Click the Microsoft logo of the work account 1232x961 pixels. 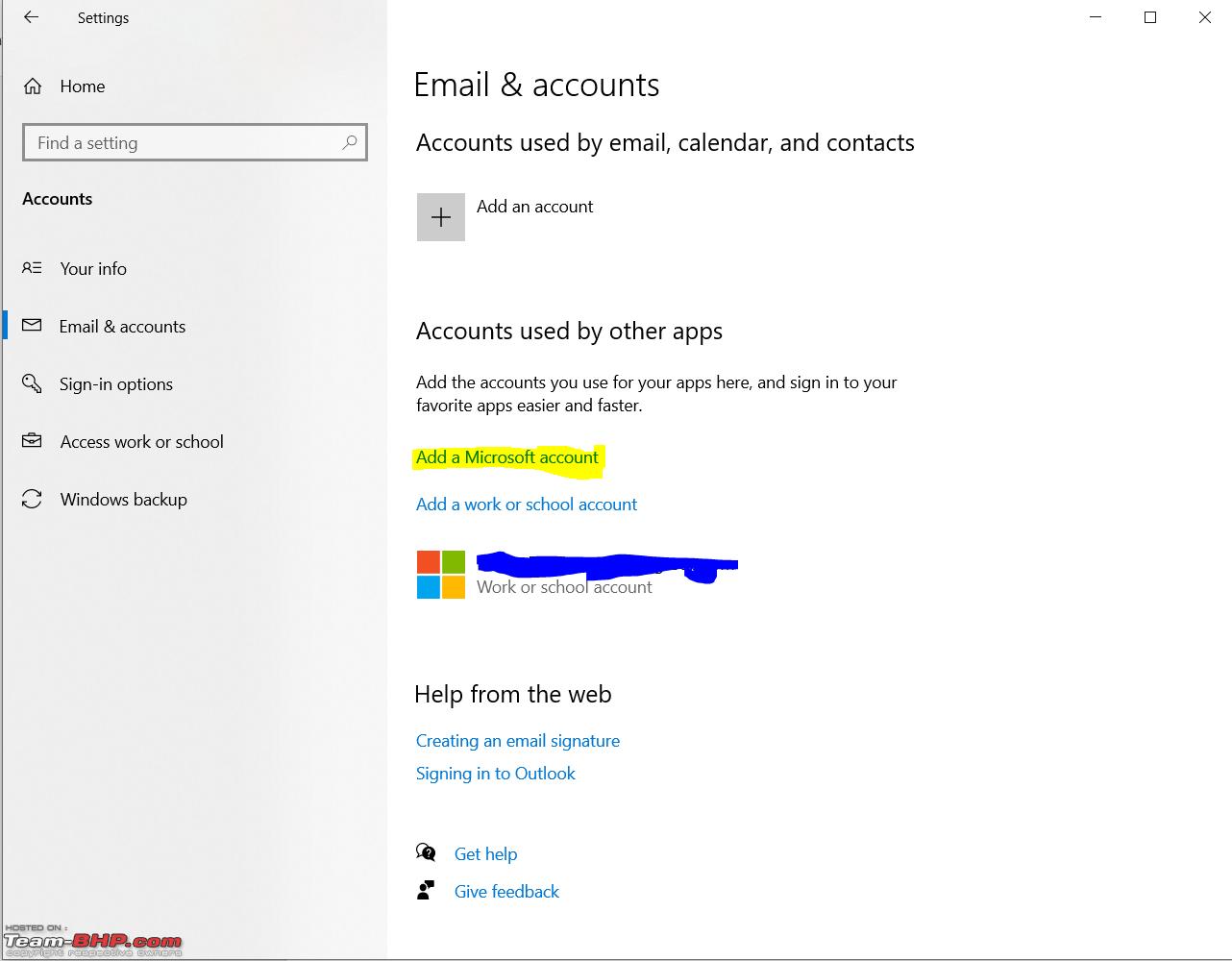[441, 575]
